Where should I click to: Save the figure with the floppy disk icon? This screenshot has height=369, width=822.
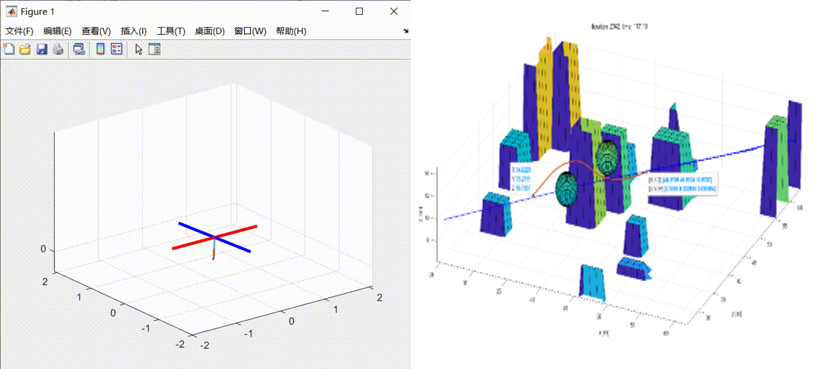[x=42, y=49]
